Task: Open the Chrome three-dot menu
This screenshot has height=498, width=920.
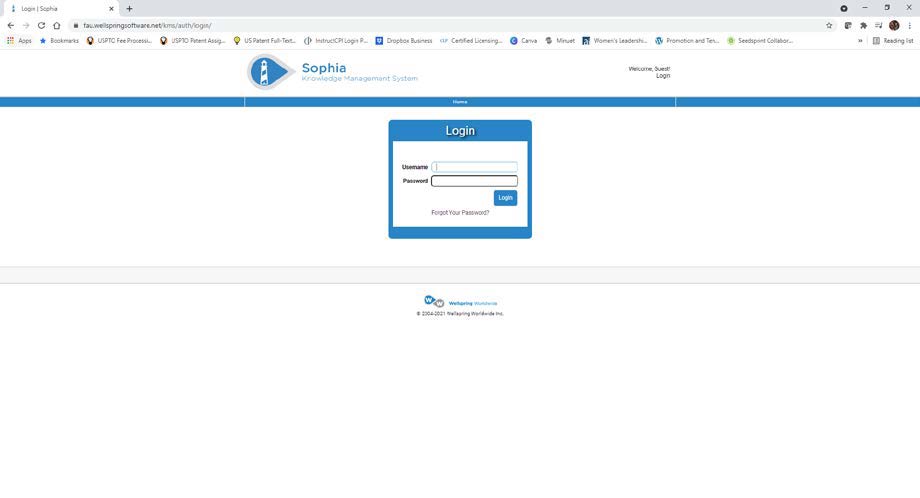Action: pos(909,25)
